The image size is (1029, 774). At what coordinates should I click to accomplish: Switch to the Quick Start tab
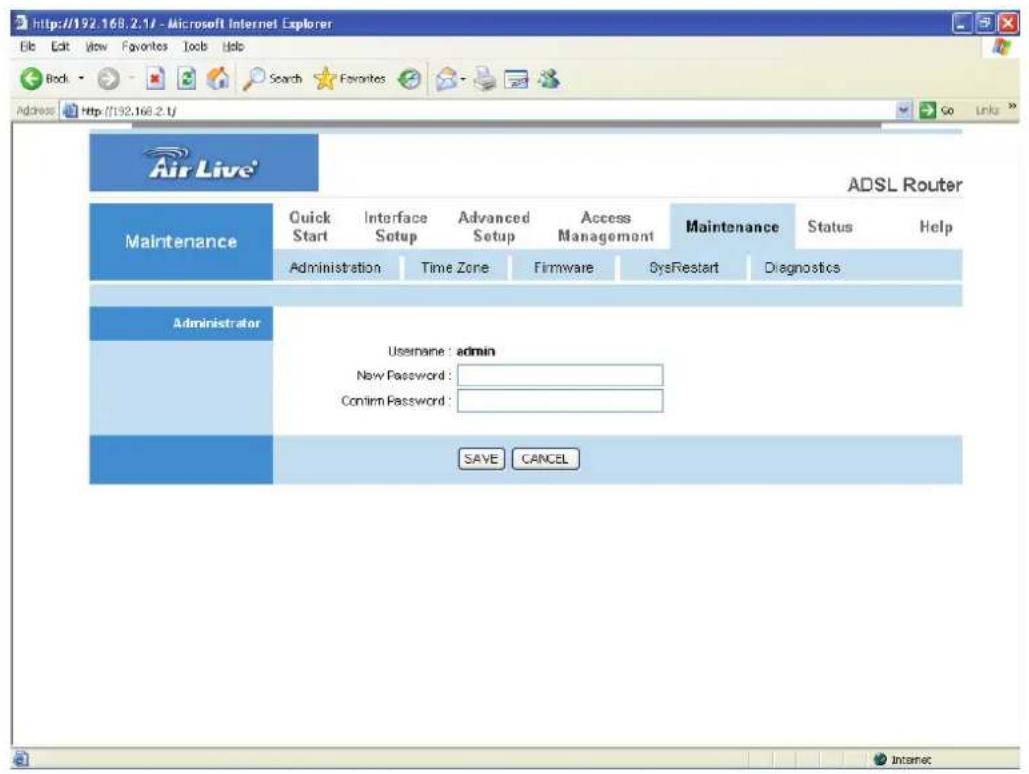tap(310, 226)
